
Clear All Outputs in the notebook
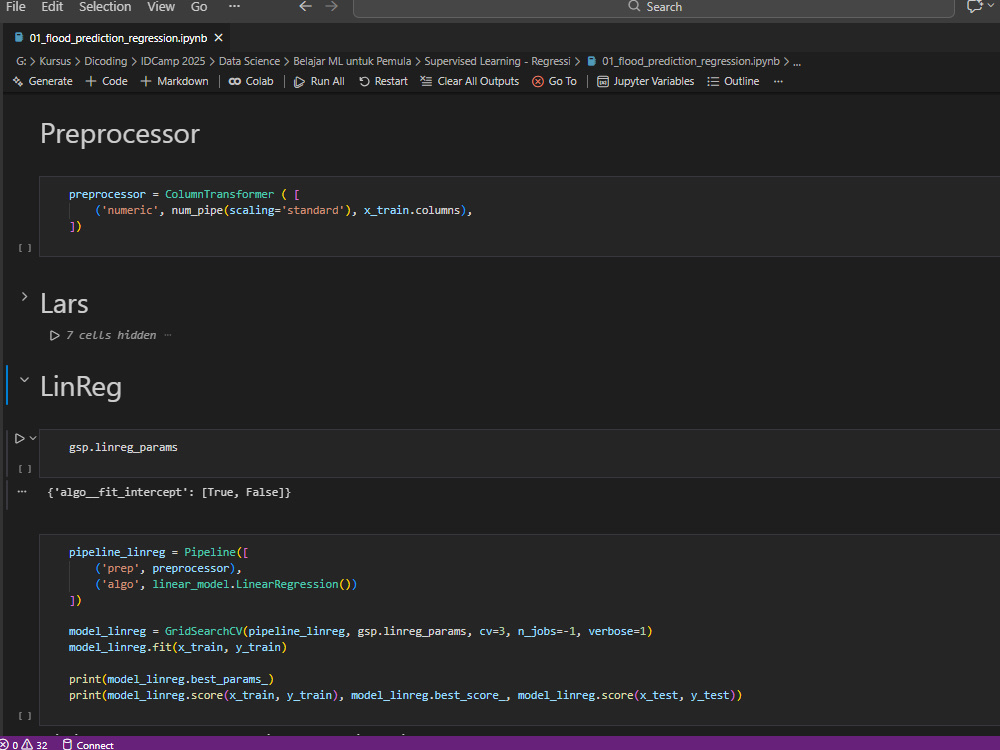point(469,82)
